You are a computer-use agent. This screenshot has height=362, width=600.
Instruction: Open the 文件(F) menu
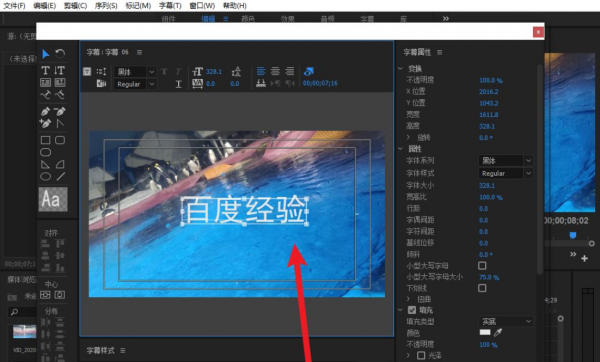(14, 6)
